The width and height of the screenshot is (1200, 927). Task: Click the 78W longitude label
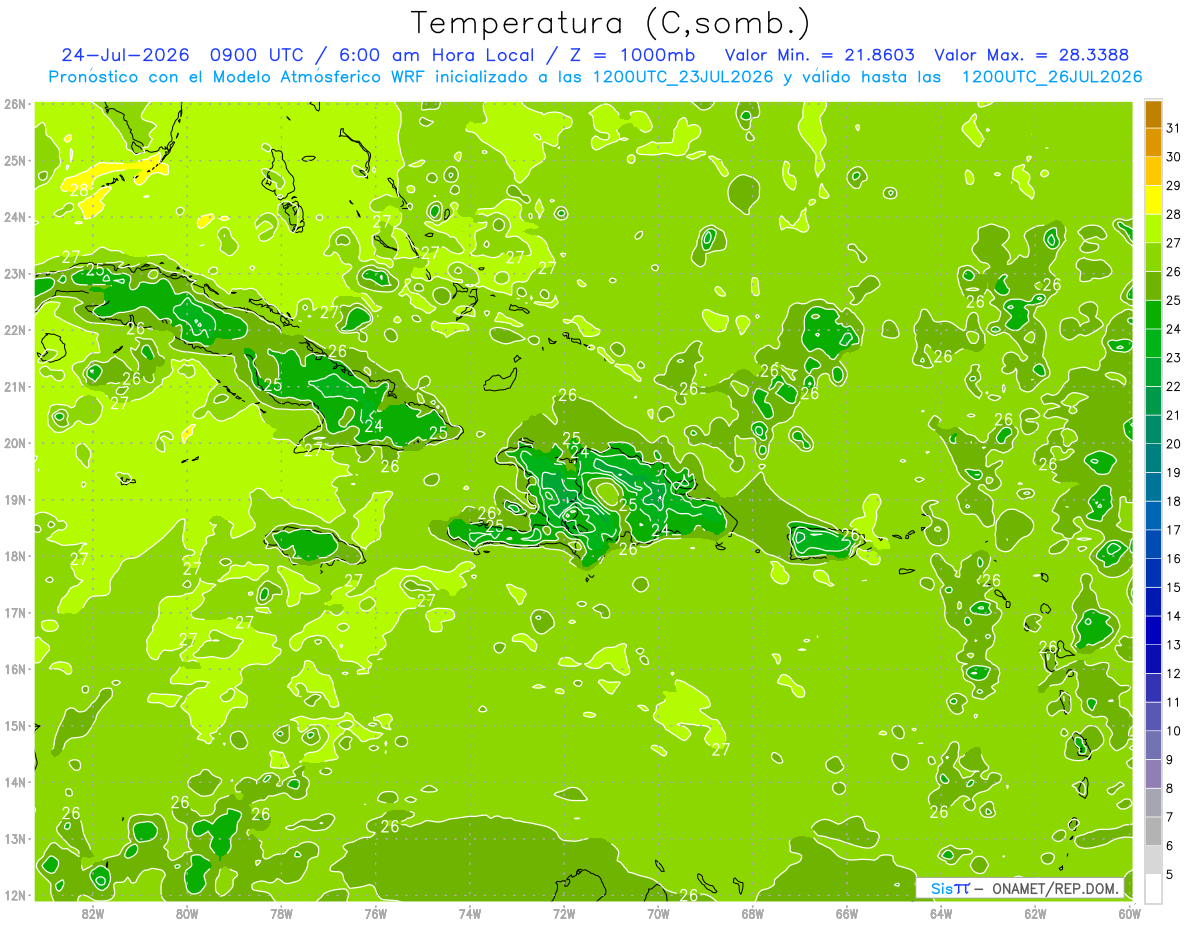coord(281,913)
